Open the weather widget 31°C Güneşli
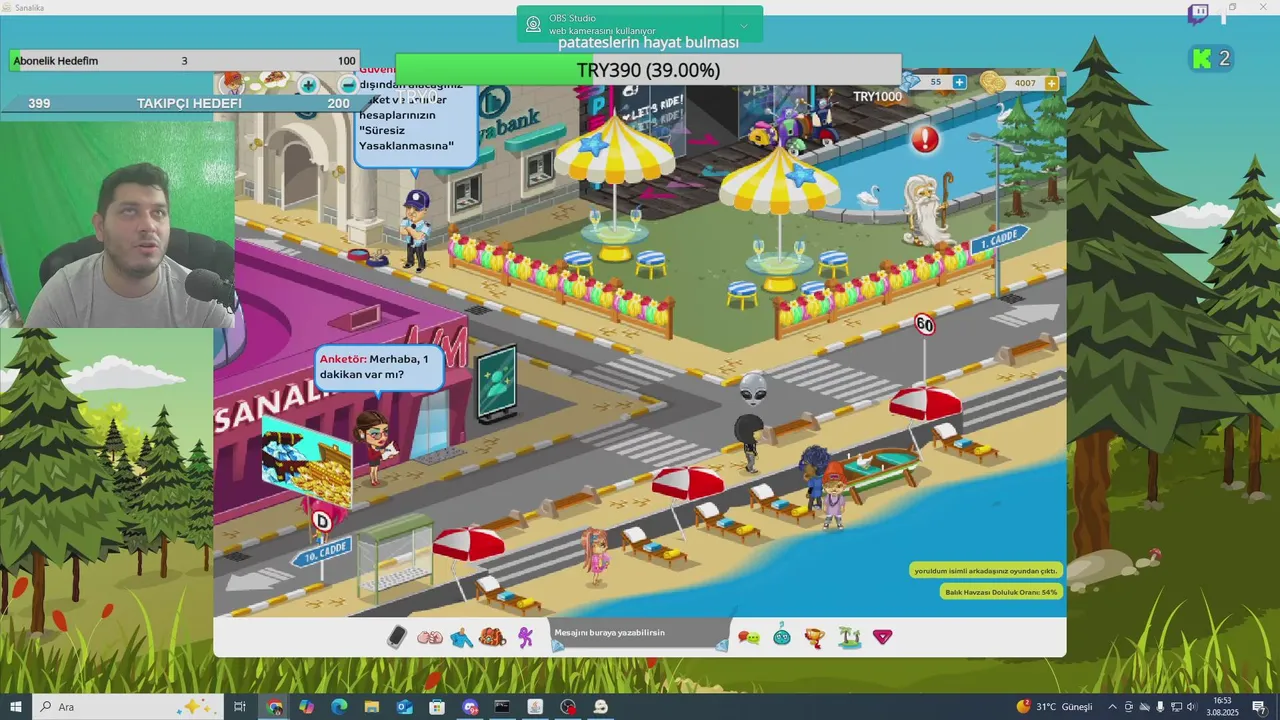This screenshot has height=720, width=1280. click(1054, 707)
